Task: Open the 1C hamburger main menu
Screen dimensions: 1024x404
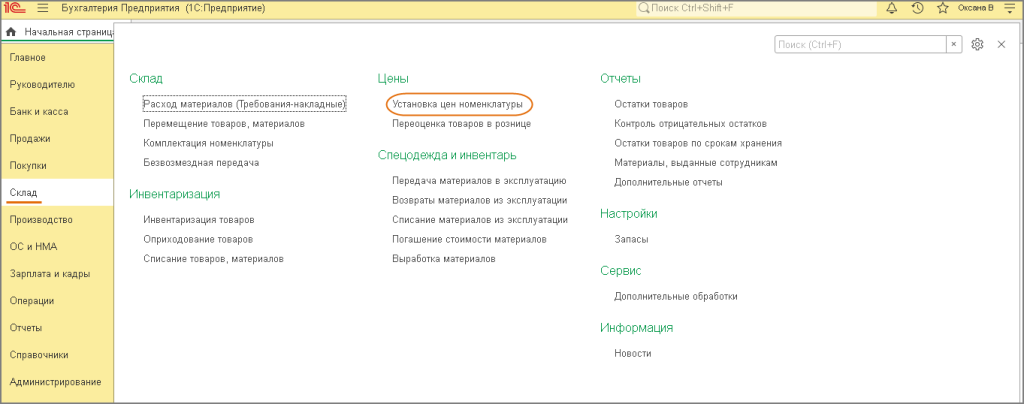Action: [42, 8]
